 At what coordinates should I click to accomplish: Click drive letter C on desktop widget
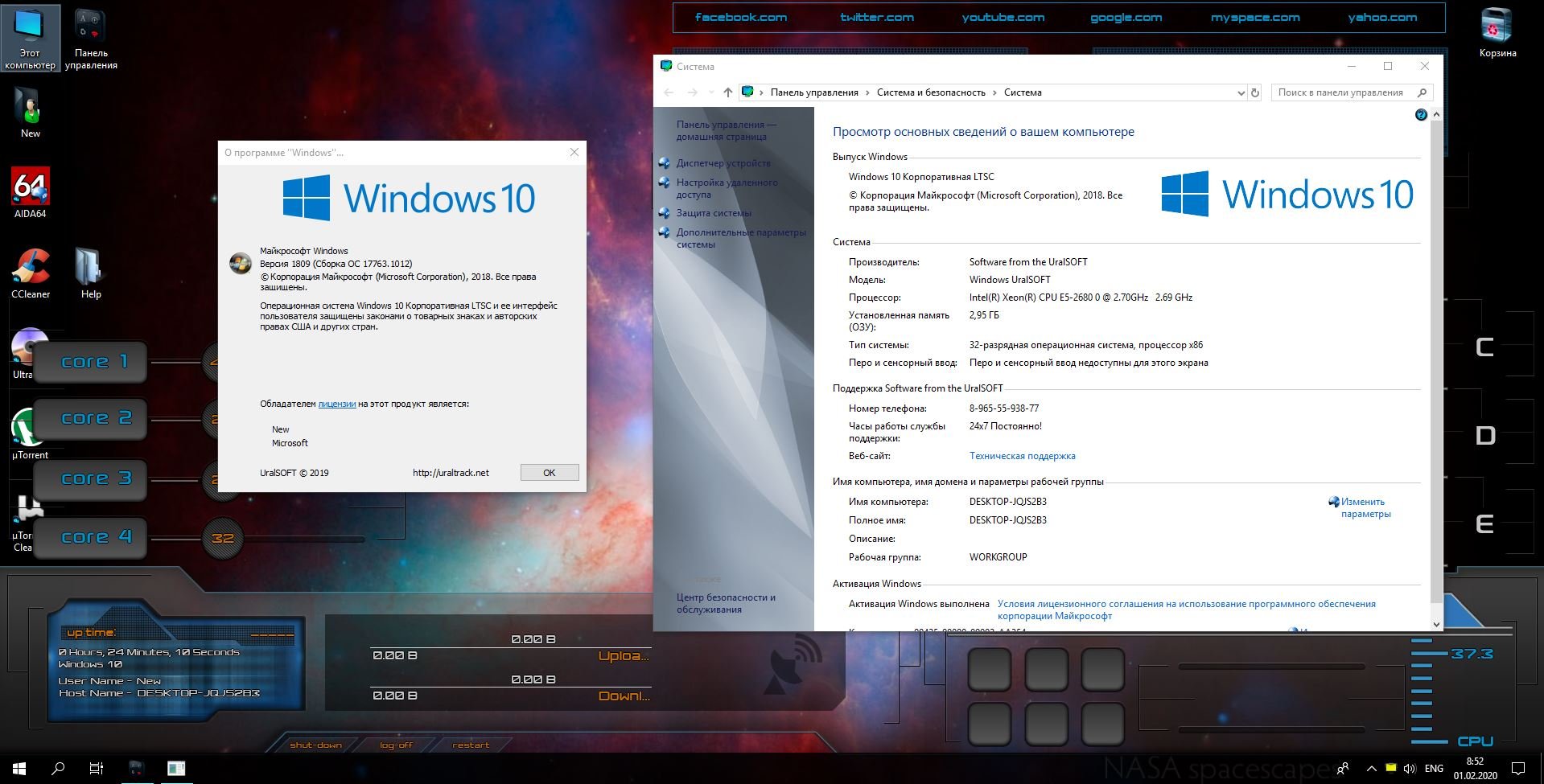[x=1484, y=347]
